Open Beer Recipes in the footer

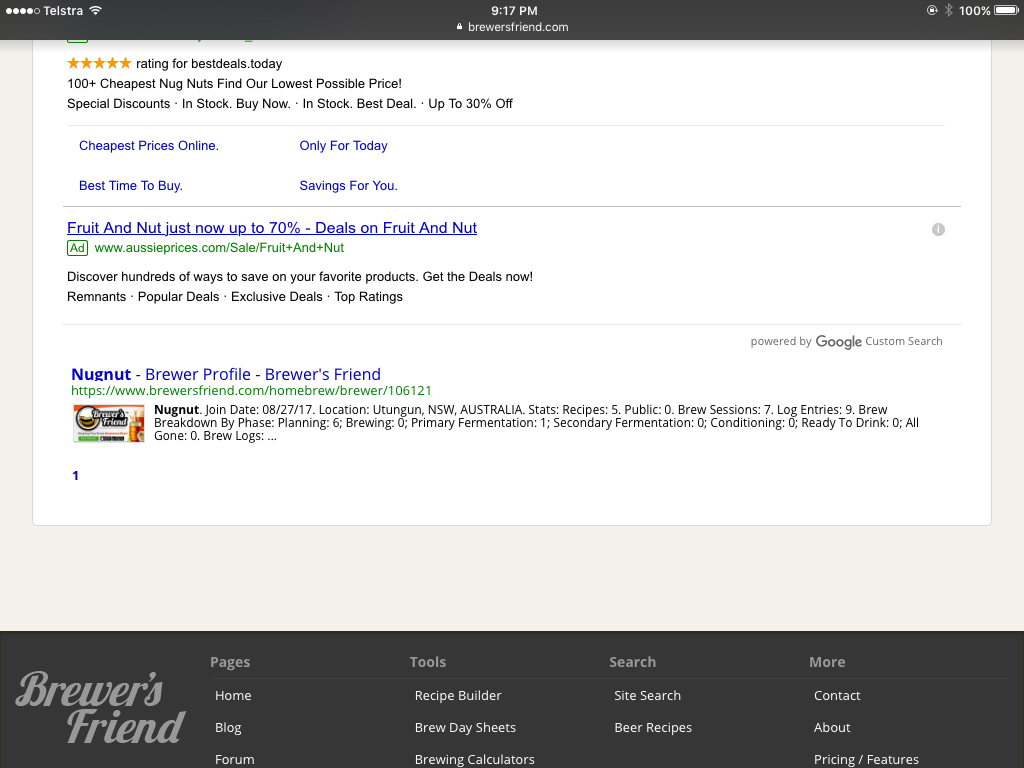[x=653, y=728]
